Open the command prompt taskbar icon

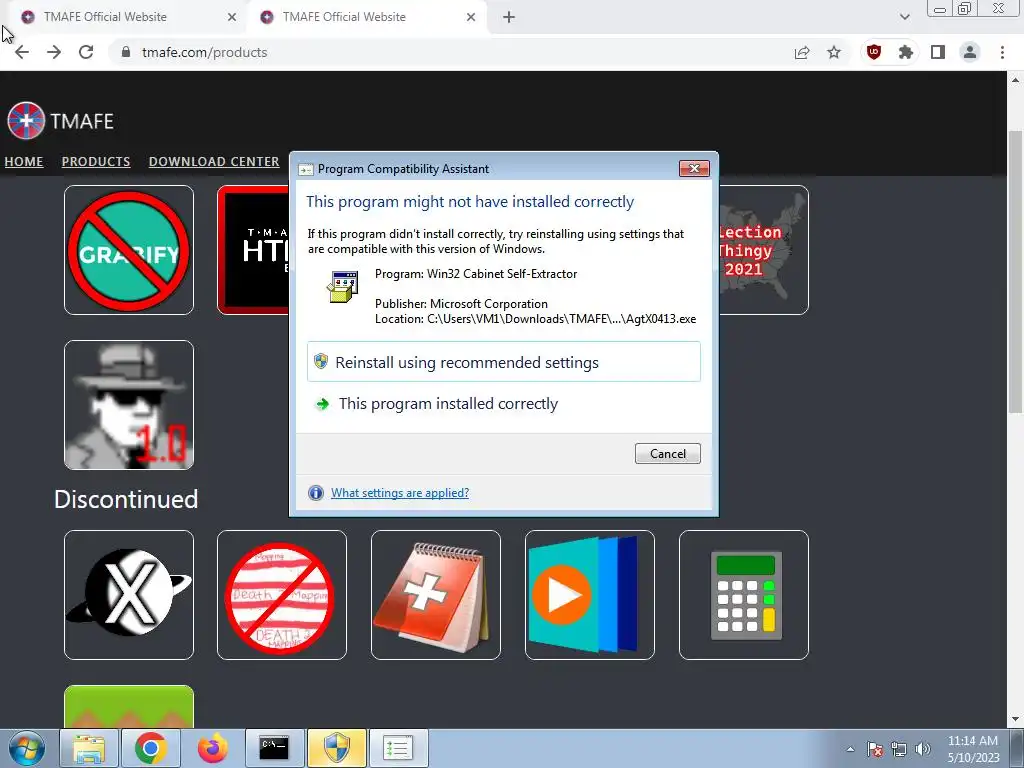pos(274,748)
